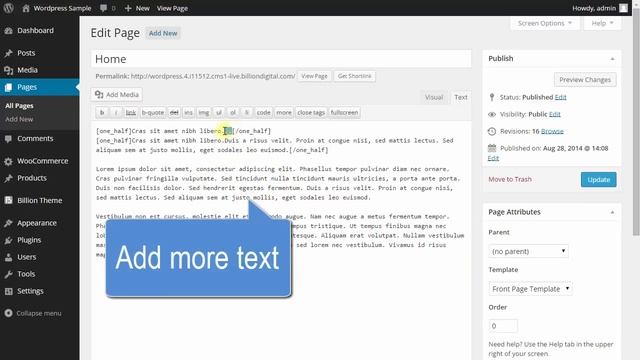Insert blockquote with b-quote button

coord(153,112)
